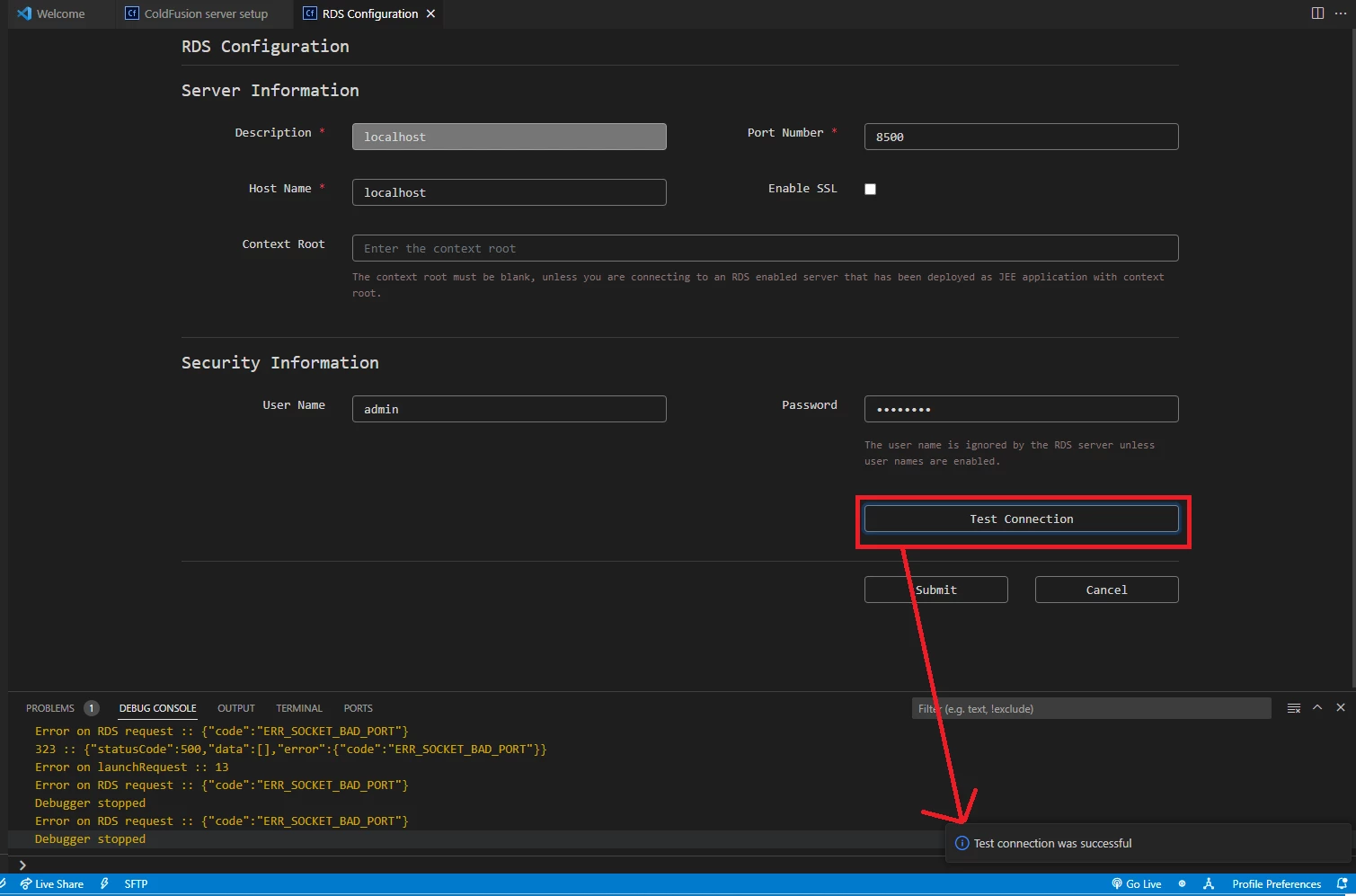1356x896 pixels.
Task: Open the Problems panel tab
Action: click(50, 708)
